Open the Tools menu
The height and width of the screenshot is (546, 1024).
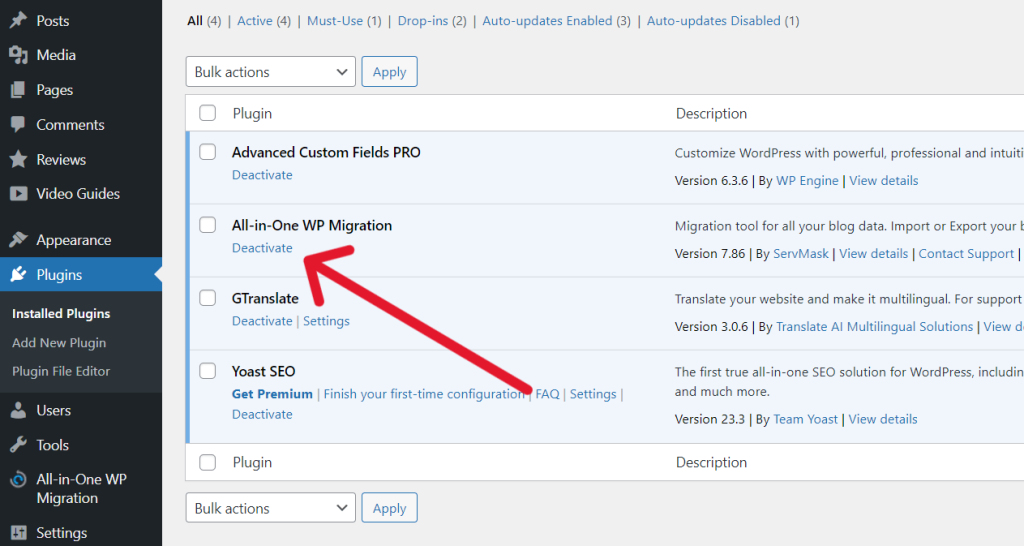point(52,445)
